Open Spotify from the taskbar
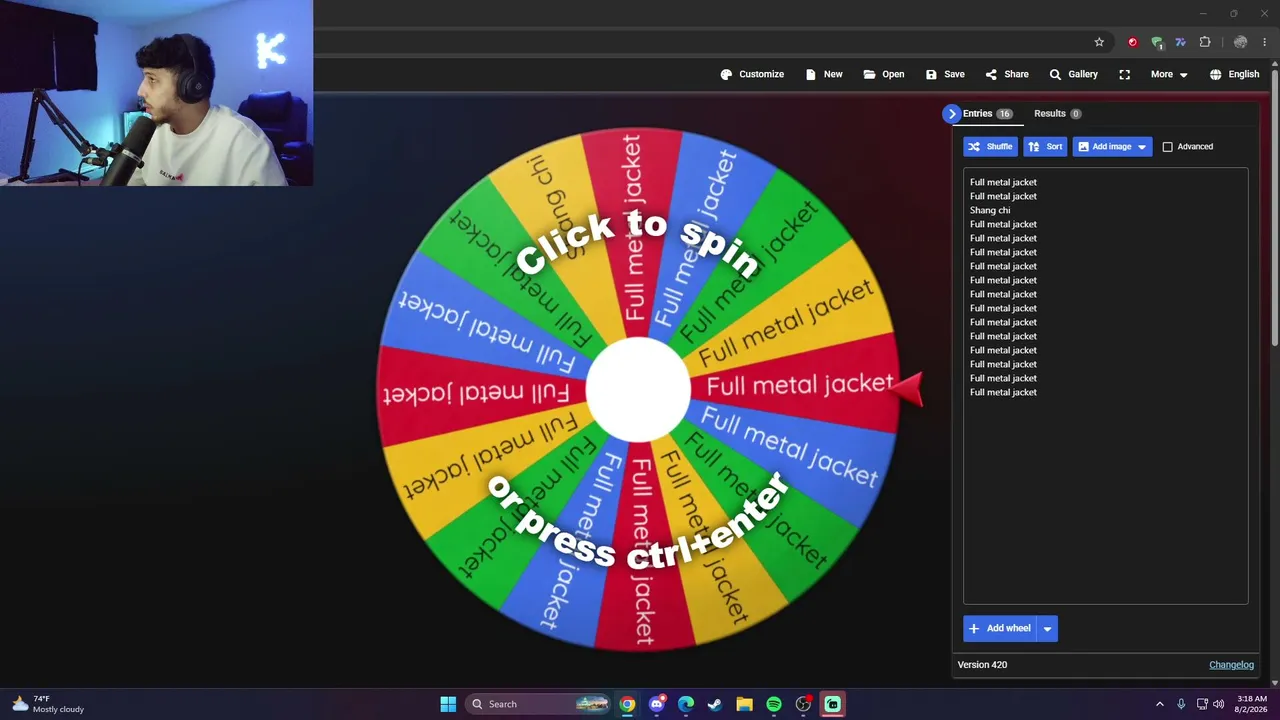The image size is (1280, 720). point(774,704)
